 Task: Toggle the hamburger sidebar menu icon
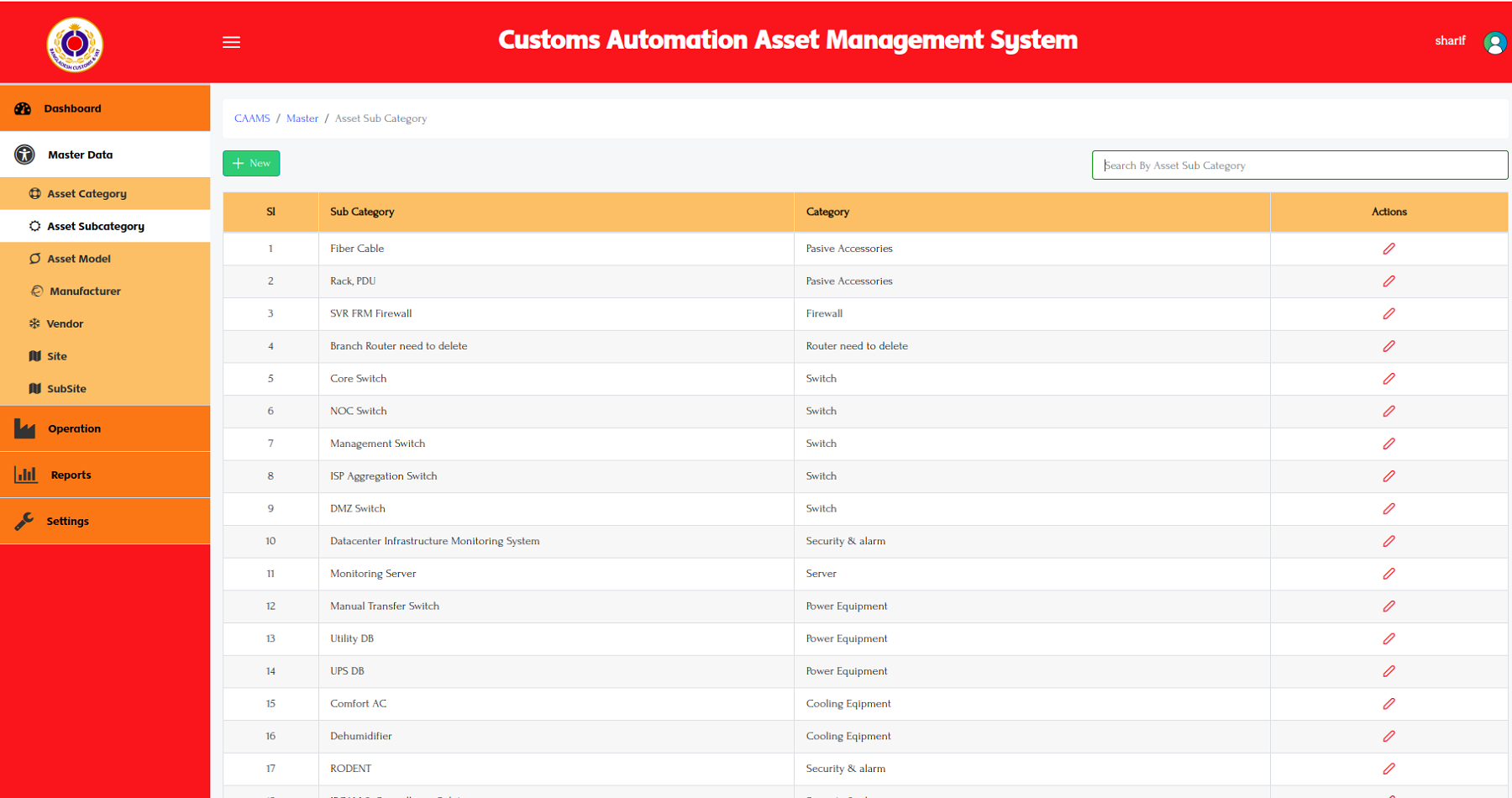pyautogui.click(x=231, y=42)
